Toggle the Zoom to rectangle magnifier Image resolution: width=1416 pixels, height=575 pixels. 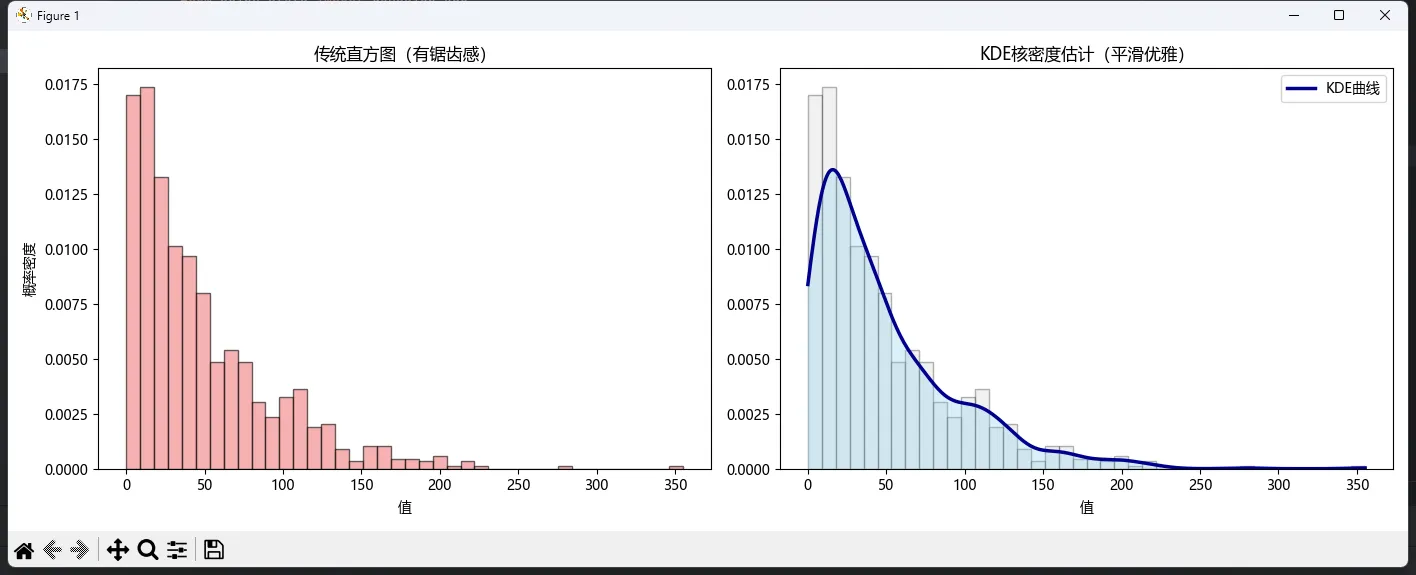pyautogui.click(x=148, y=550)
